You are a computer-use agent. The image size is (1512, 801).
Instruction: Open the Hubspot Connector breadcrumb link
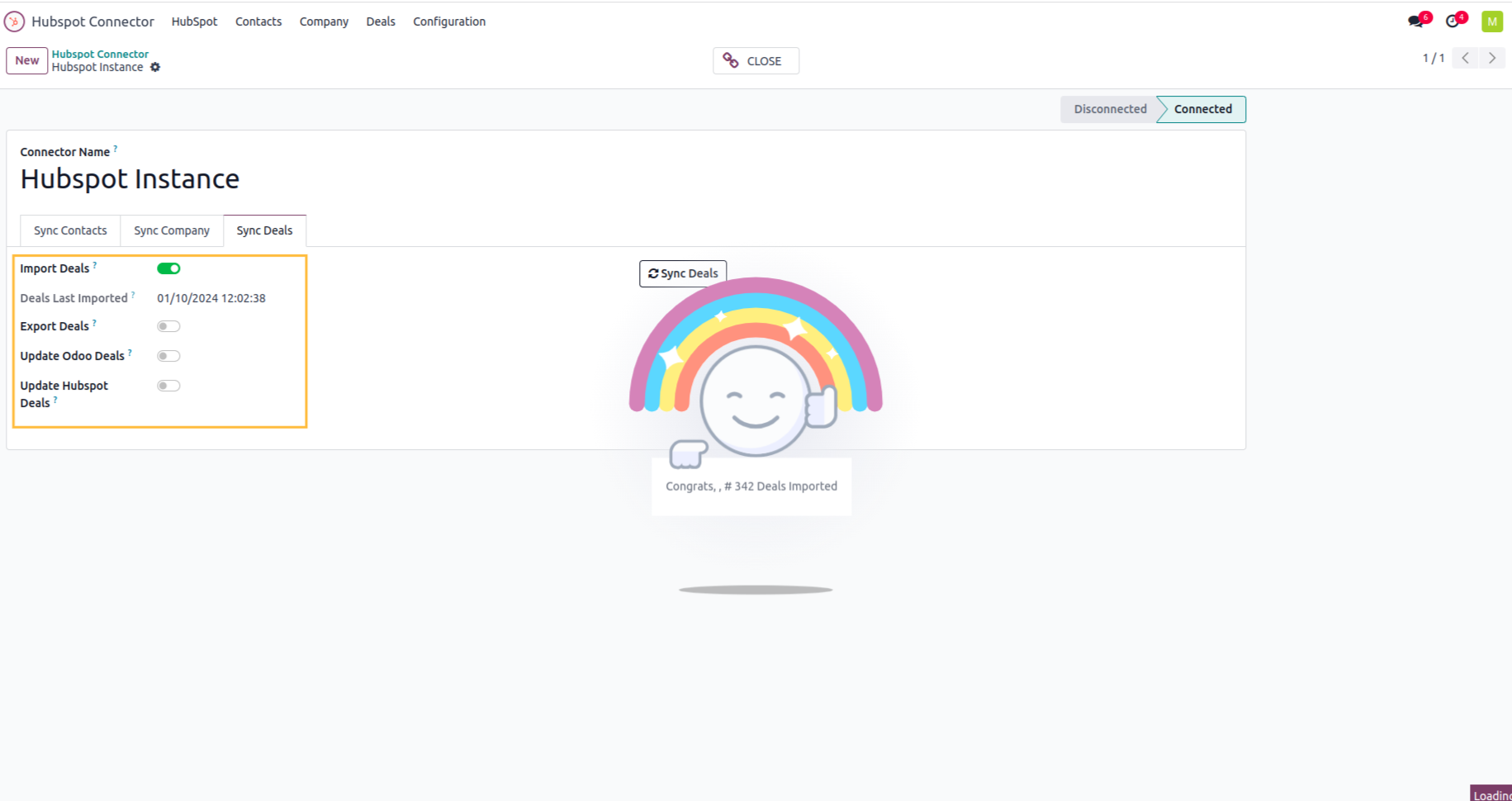pyautogui.click(x=100, y=54)
